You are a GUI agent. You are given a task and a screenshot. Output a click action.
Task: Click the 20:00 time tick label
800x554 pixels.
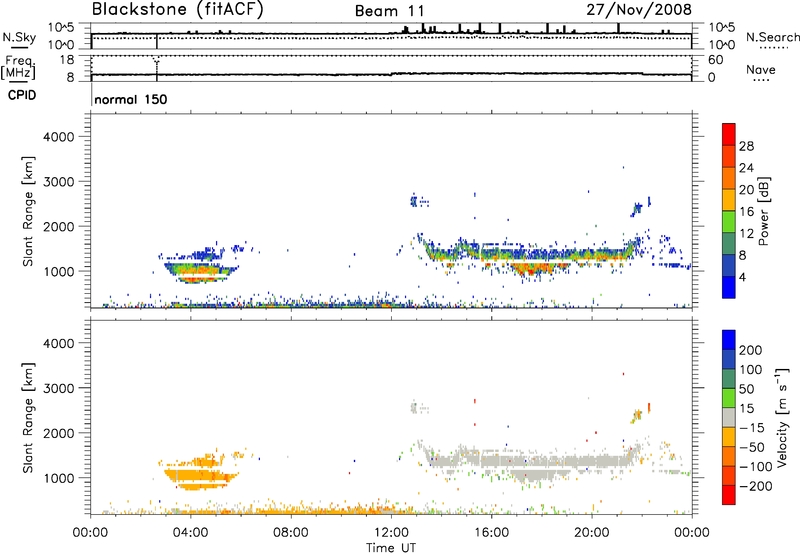point(591,533)
